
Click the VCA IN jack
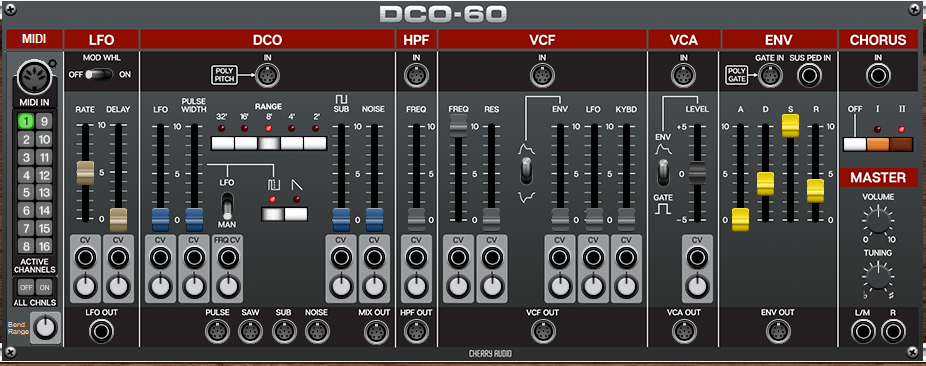684,76
